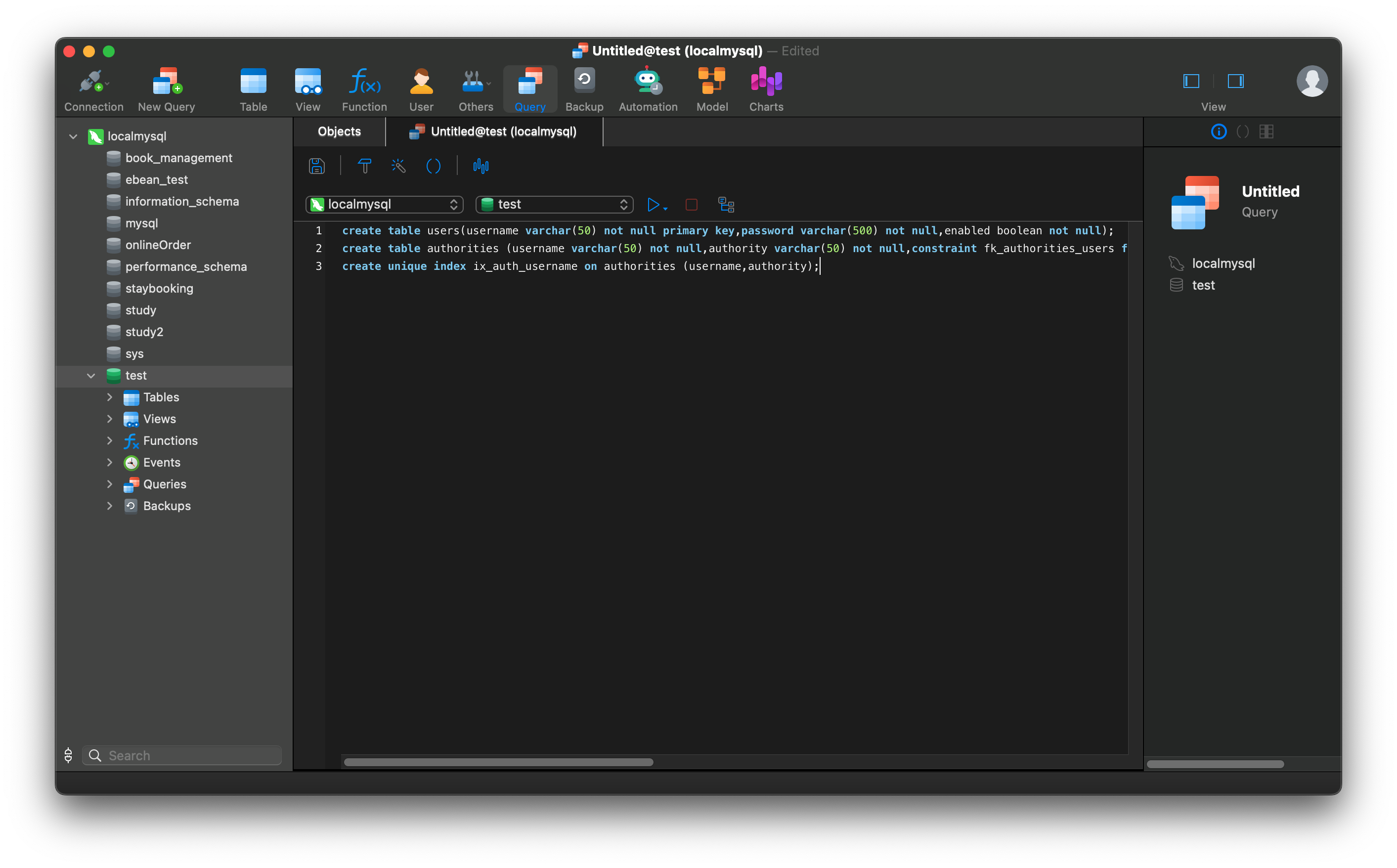Viewport: 1397px width, 868px height.
Task: Open a new query with the New Query icon
Action: [x=166, y=87]
